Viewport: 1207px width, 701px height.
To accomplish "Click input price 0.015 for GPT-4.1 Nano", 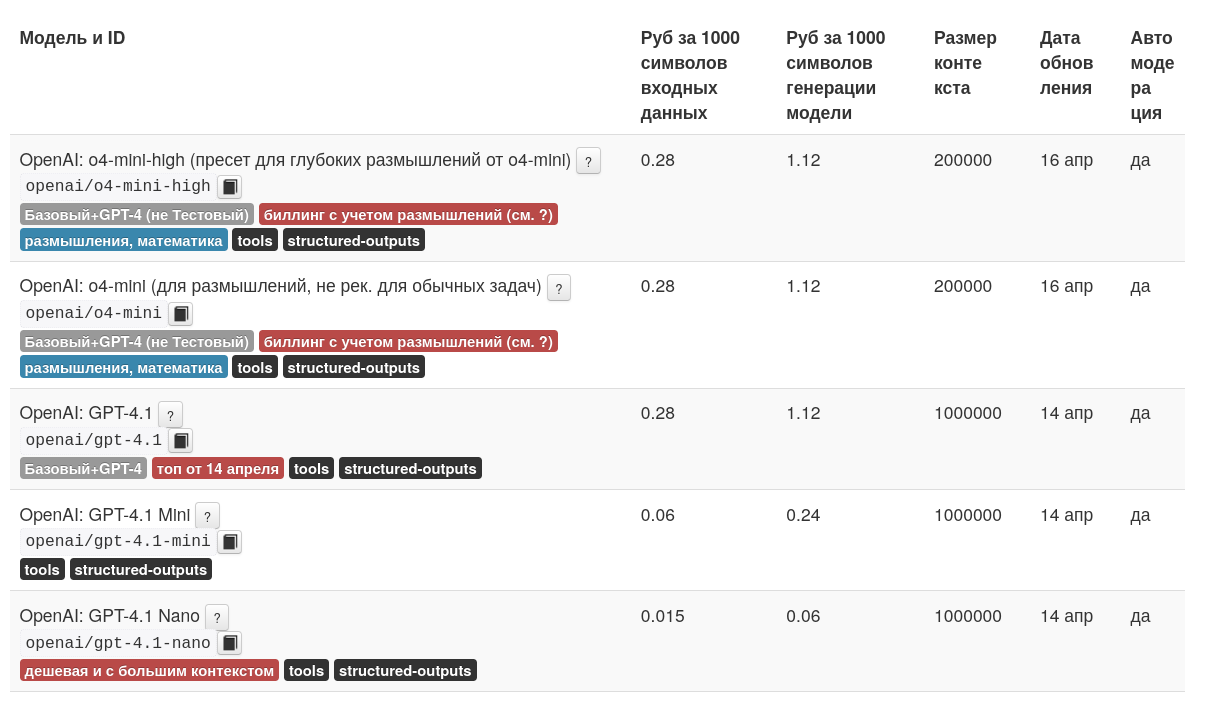I will coord(663,616).
